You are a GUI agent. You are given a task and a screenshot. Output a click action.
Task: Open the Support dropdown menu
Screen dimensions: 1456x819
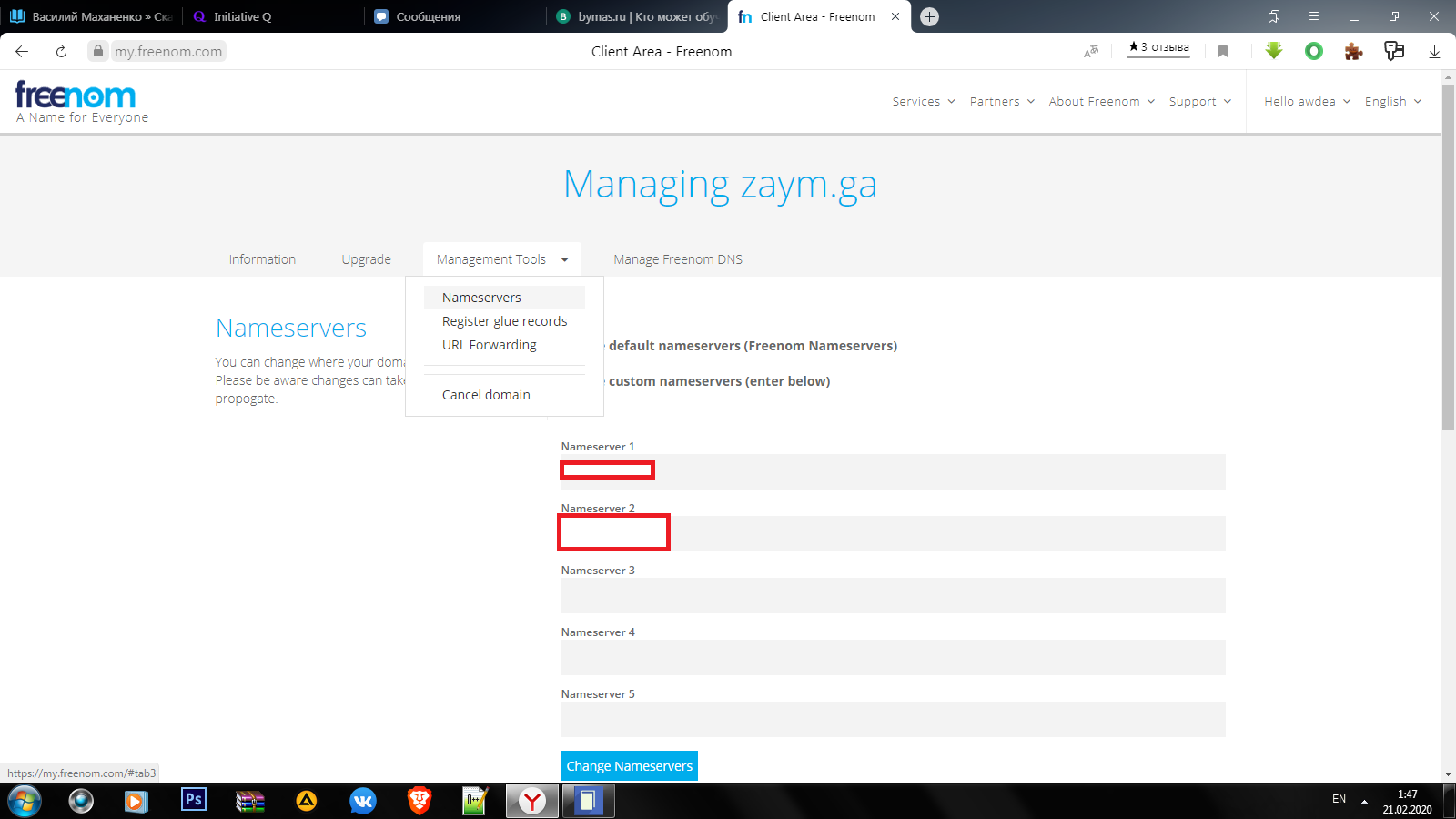1199,101
